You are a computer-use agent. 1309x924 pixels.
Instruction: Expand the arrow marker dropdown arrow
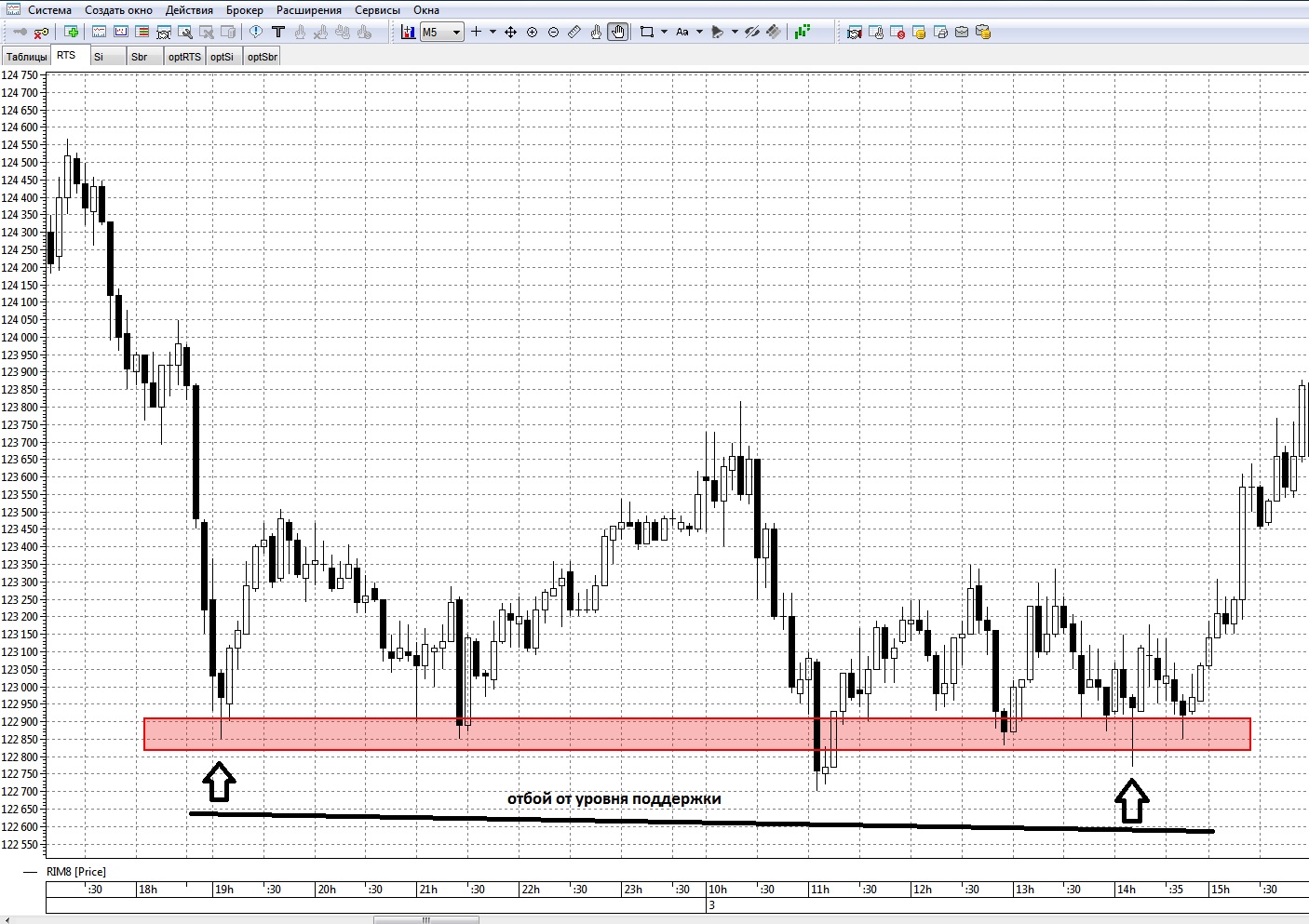point(735,32)
